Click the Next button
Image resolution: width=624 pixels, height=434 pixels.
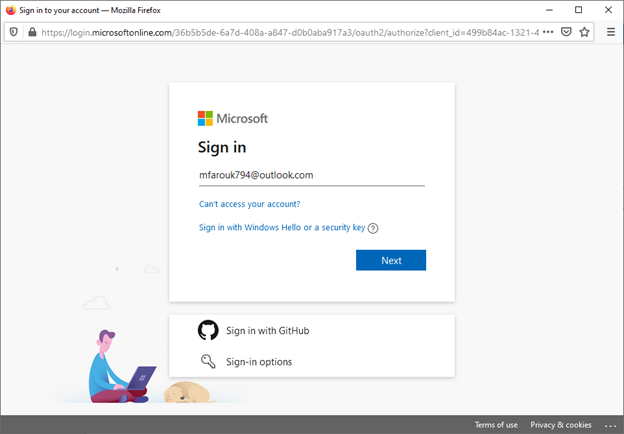(391, 260)
